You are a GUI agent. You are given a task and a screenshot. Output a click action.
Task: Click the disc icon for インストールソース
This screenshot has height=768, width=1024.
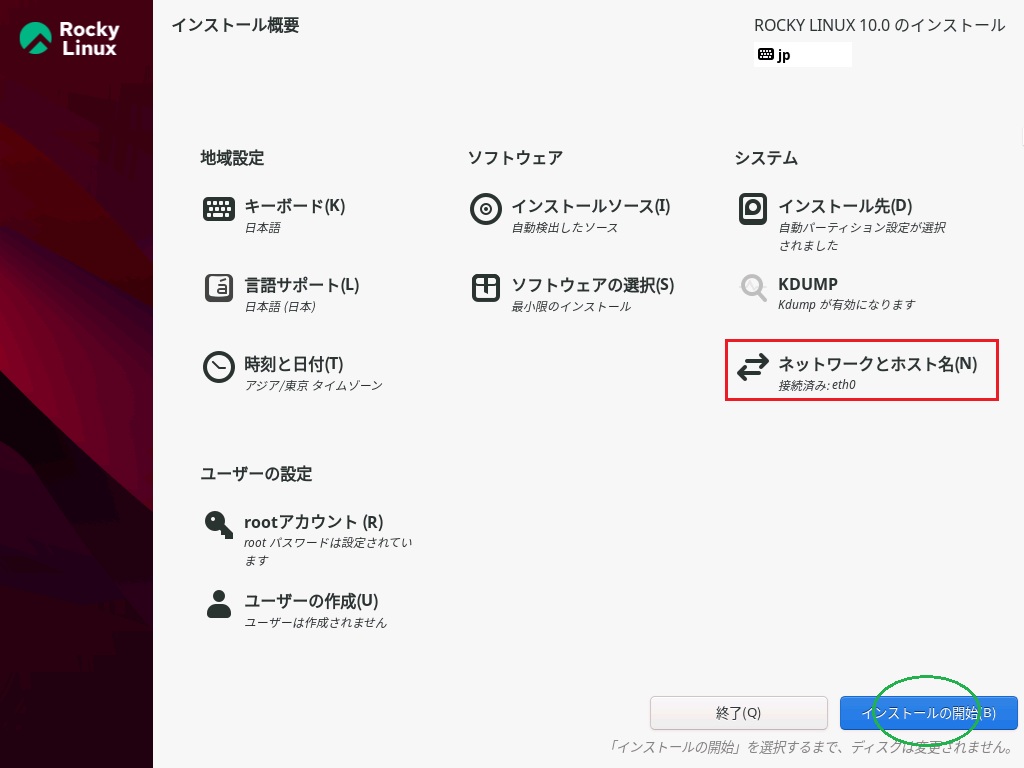485,209
